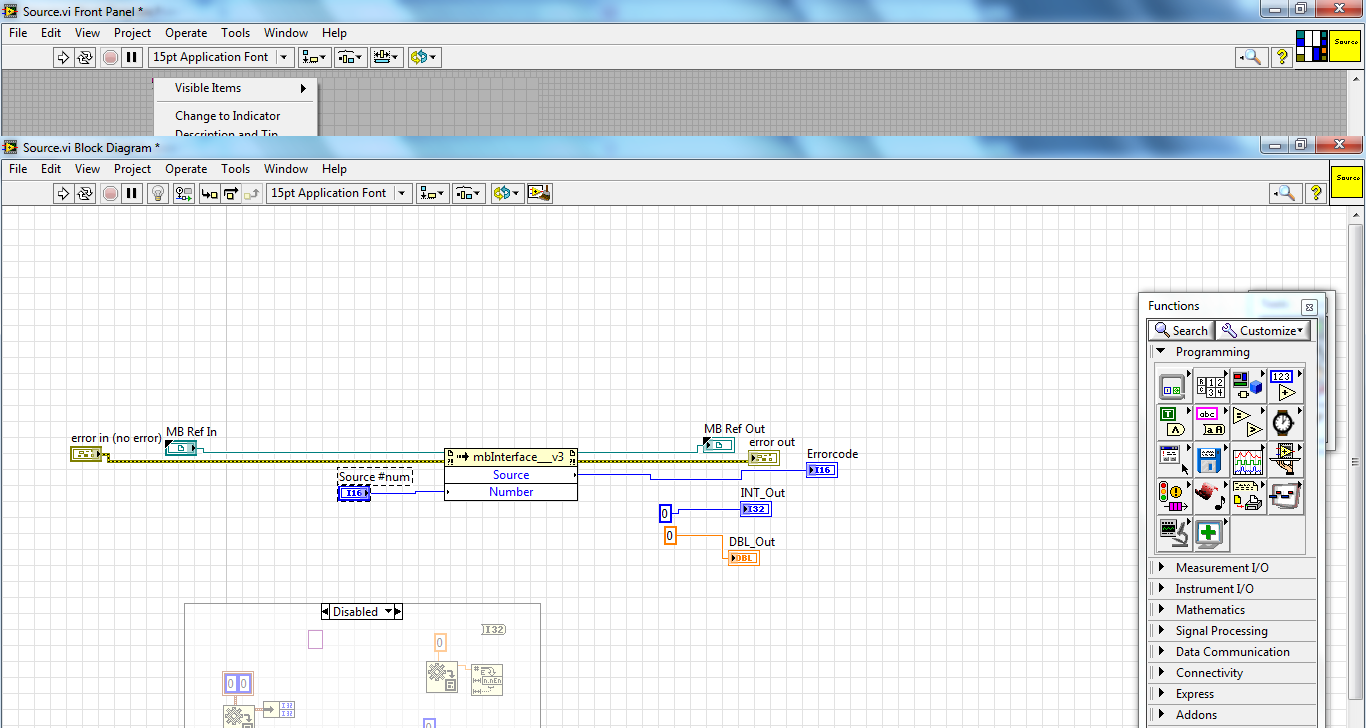Open the Structures palette icon

pyautogui.click(x=1172, y=384)
